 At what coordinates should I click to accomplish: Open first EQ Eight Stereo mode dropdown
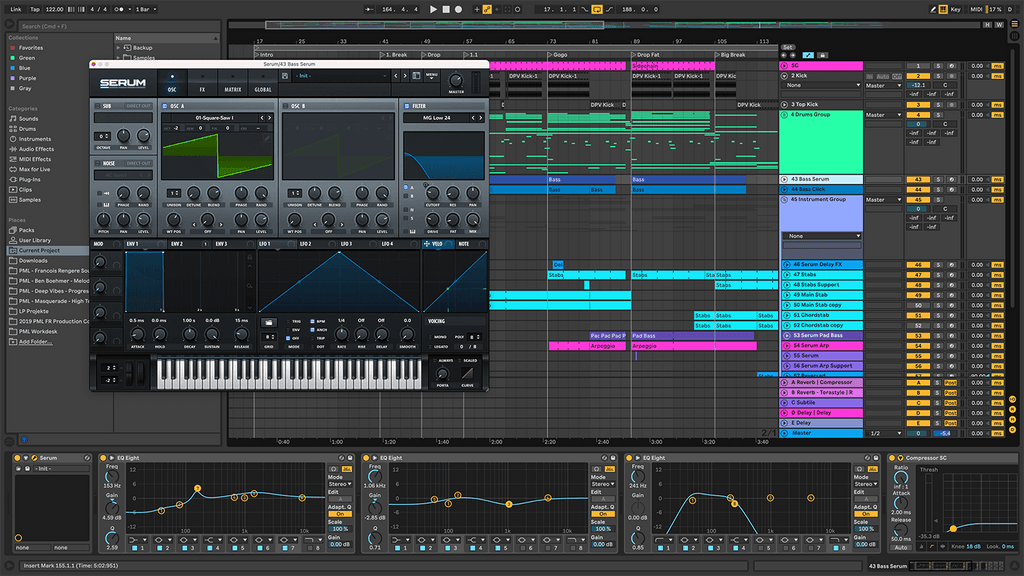pos(340,484)
